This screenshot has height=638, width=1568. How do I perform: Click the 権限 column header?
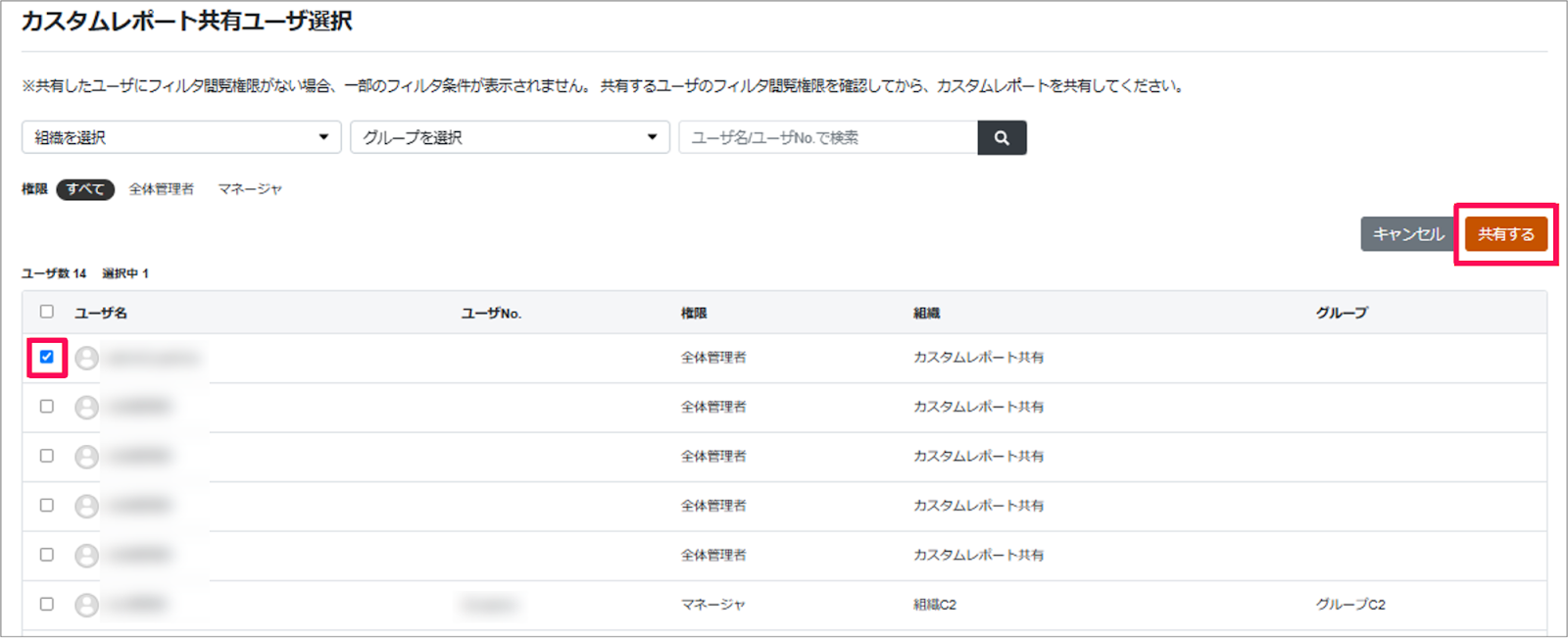pyautogui.click(x=694, y=313)
